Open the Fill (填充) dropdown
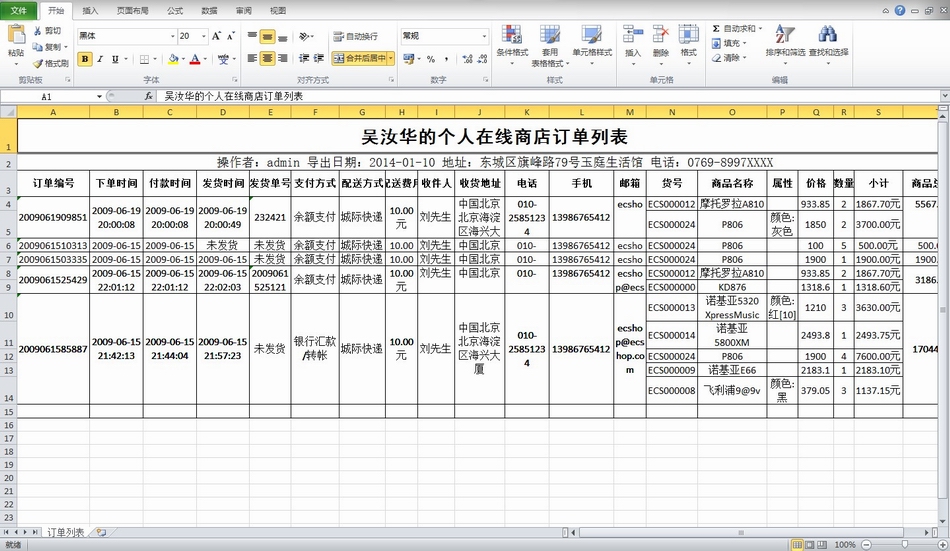950x551 pixels. tap(728, 43)
